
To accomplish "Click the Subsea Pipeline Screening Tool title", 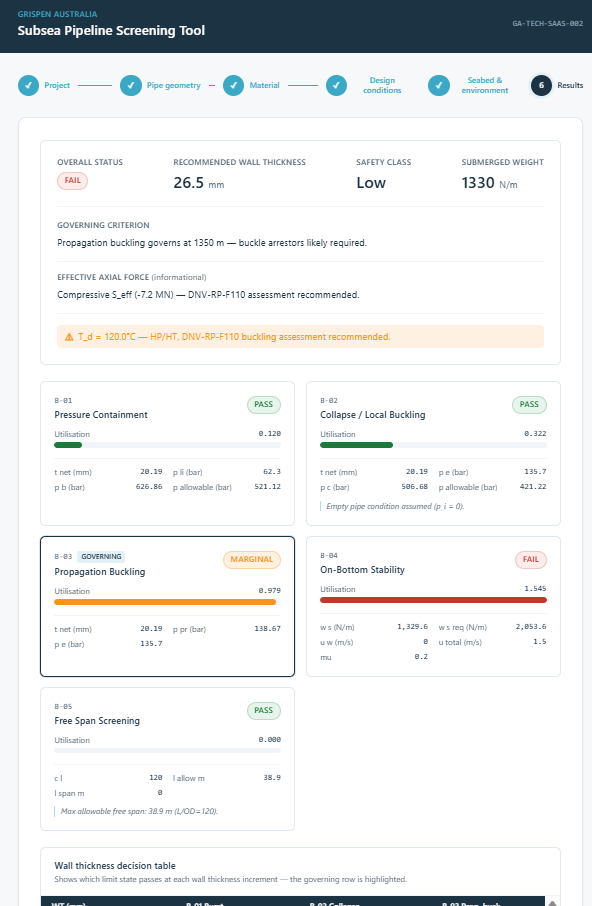I will click(111, 31).
